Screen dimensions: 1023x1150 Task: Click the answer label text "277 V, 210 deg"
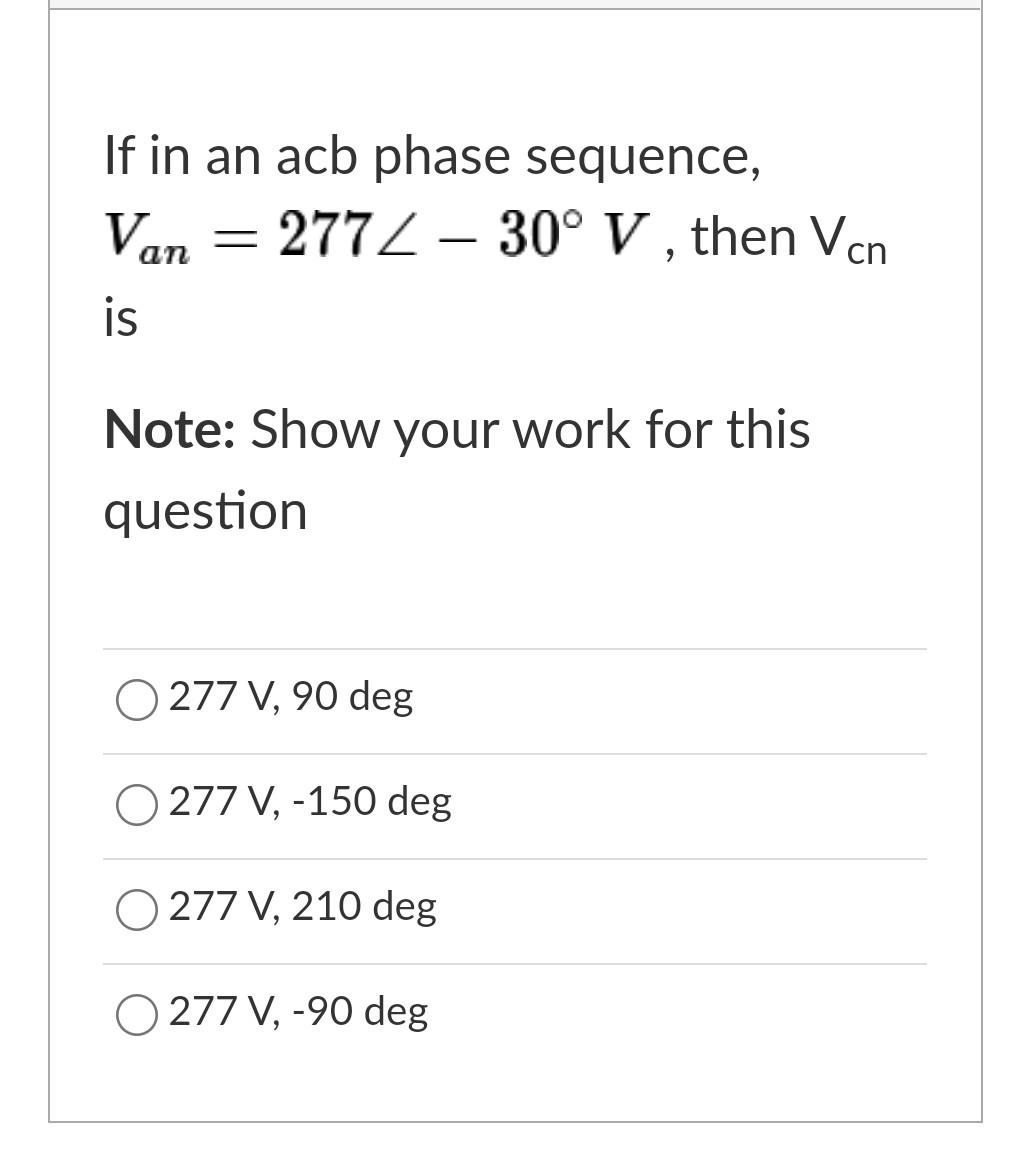point(302,907)
